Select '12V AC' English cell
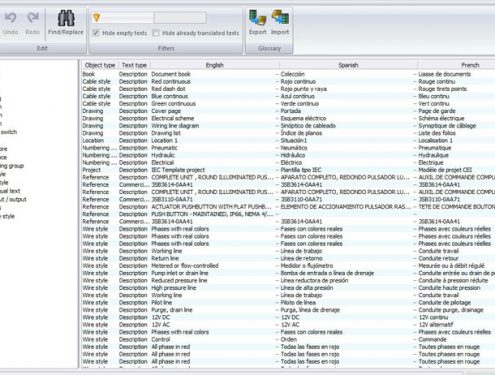The height and width of the screenshot is (375, 495). (x=161, y=325)
